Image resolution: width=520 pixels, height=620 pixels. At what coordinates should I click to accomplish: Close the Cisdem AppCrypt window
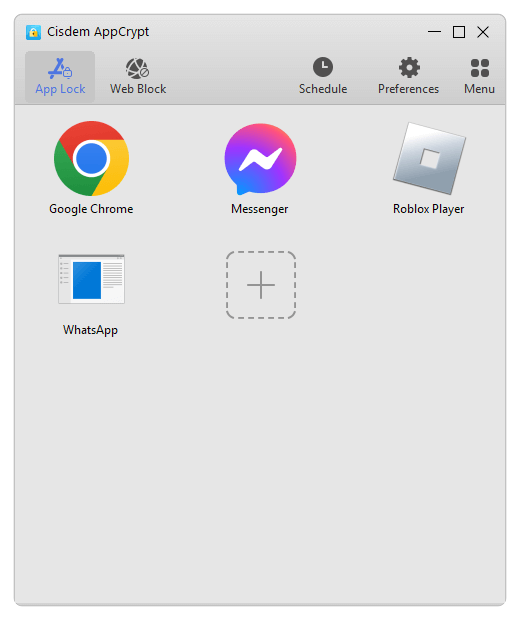pyautogui.click(x=483, y=32)
